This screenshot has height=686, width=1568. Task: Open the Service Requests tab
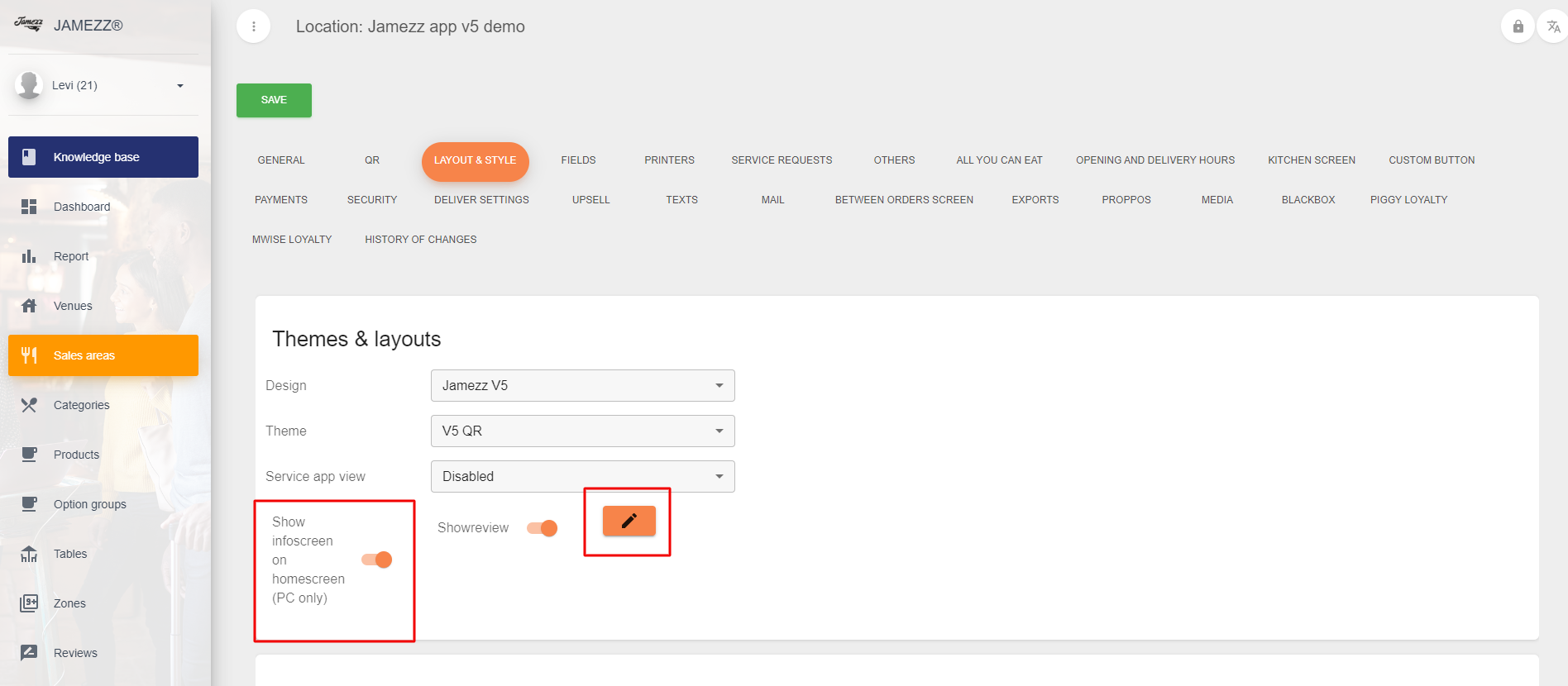(782, 160)
